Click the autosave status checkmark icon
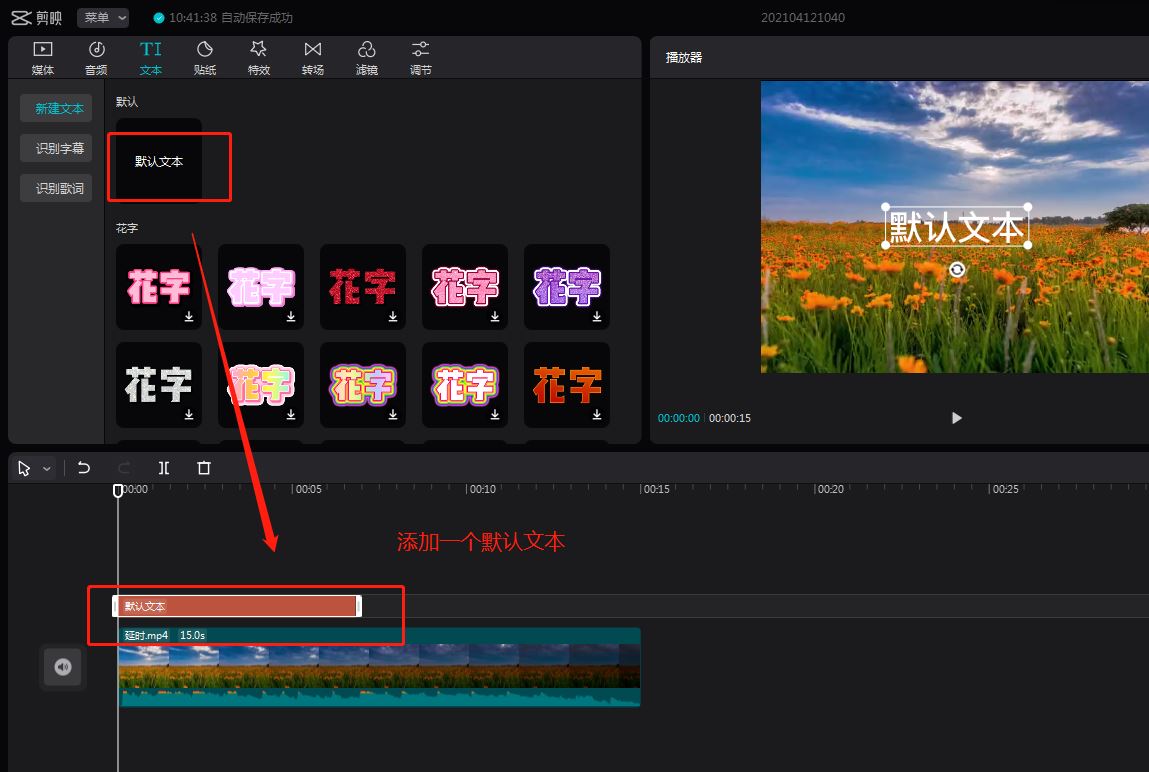 (159, 18)
